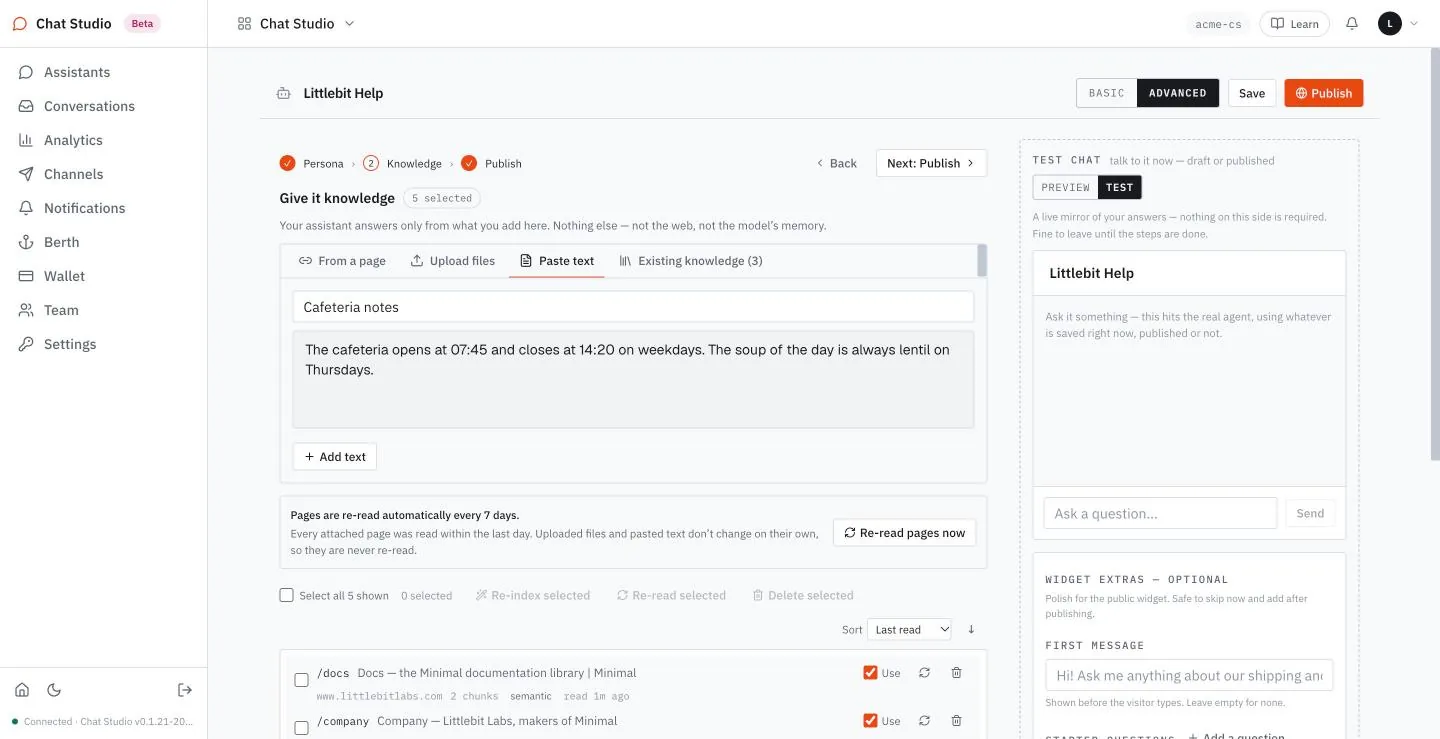Image resolution: width=1440 pixels, height=739 pixels.
Task: Open the notifications bell in top bar
Action: tap(1352, 23)
